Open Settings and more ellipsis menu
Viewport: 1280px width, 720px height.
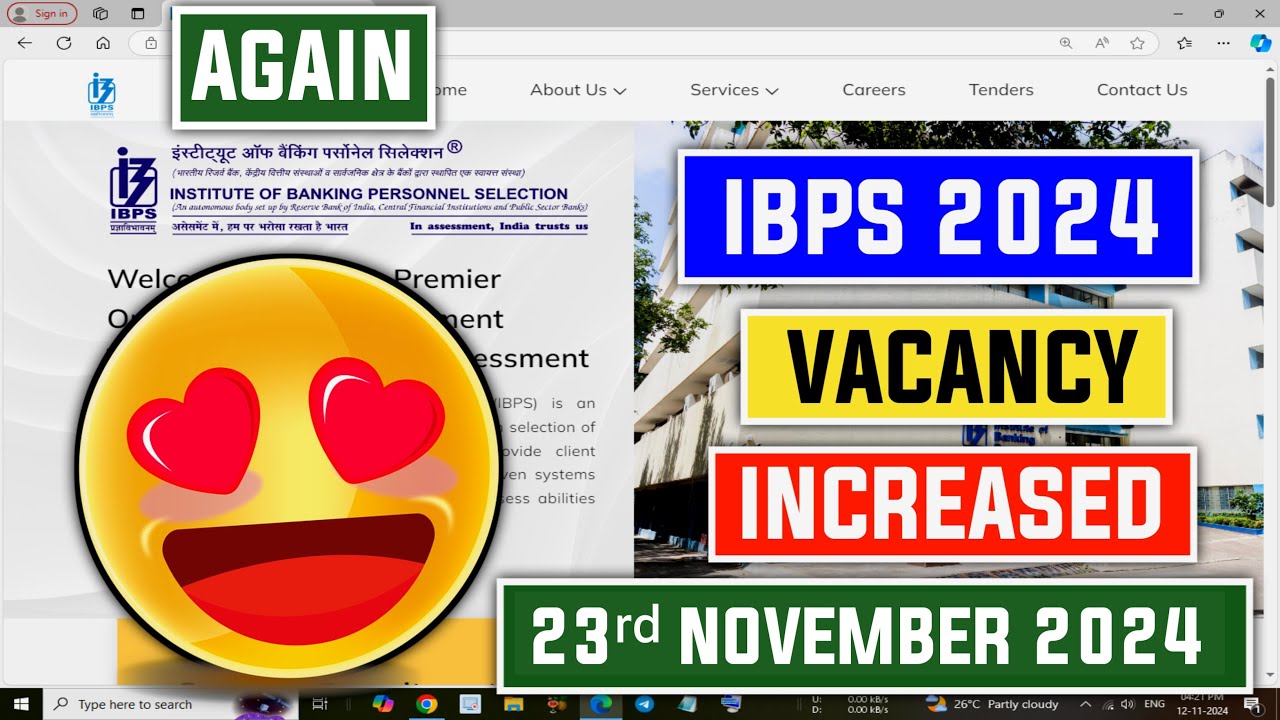[x=1223, y=43]
